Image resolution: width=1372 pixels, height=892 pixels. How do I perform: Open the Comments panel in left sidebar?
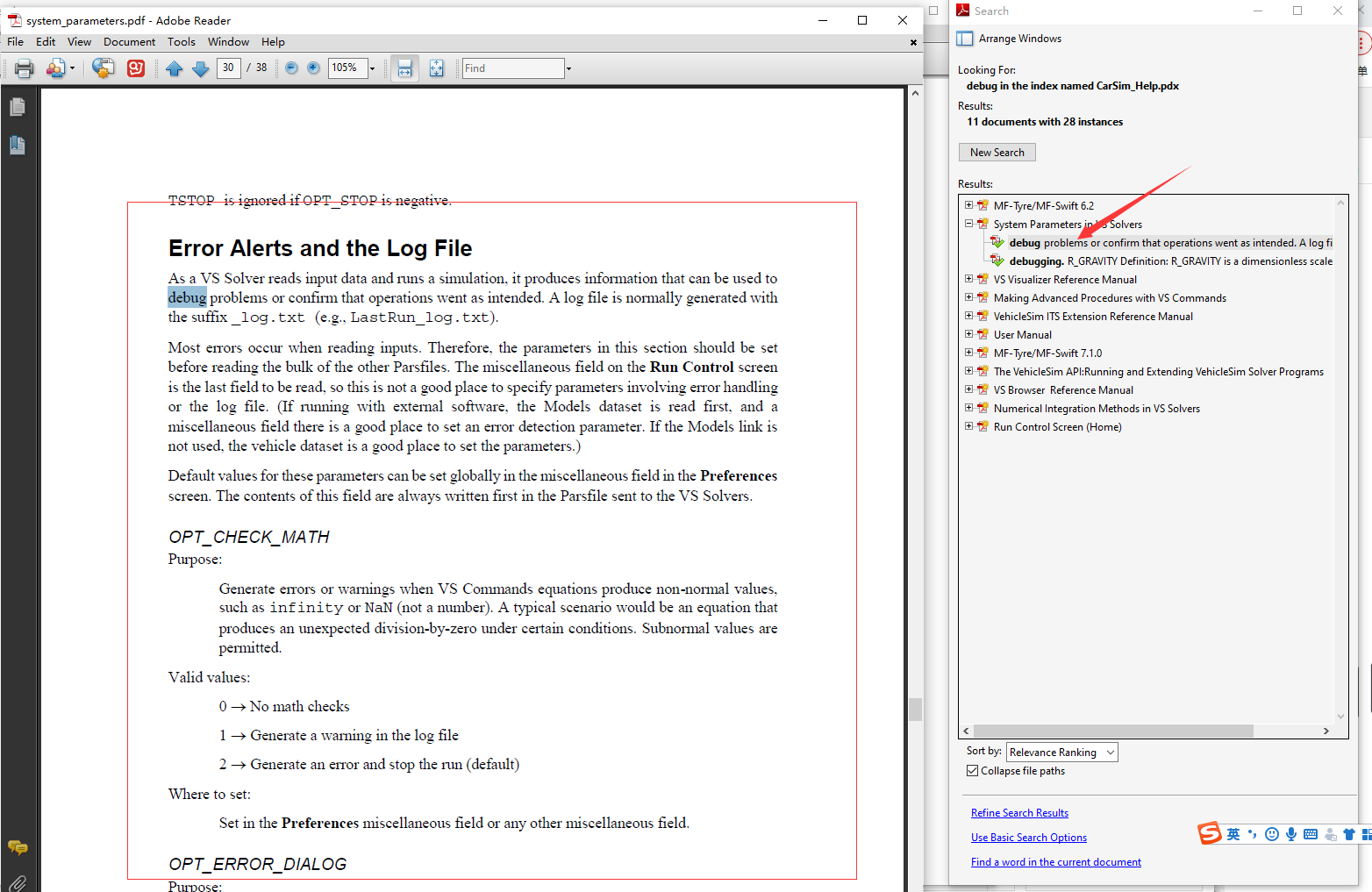coord(18,847)
